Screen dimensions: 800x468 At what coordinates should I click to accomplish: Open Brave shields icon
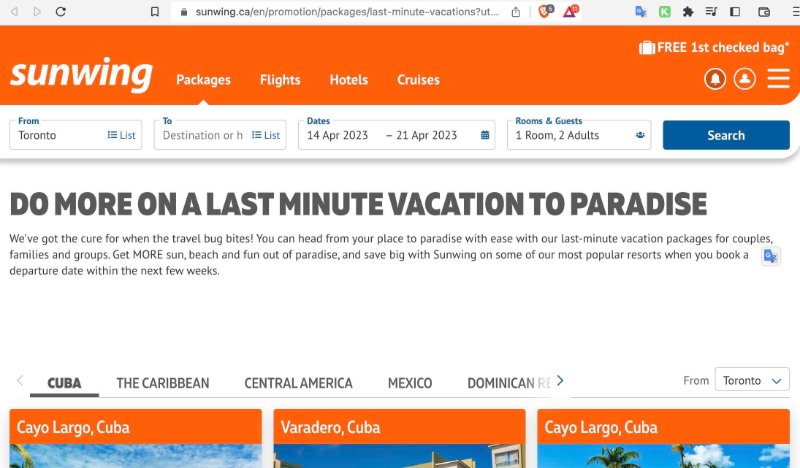point(545,11)
